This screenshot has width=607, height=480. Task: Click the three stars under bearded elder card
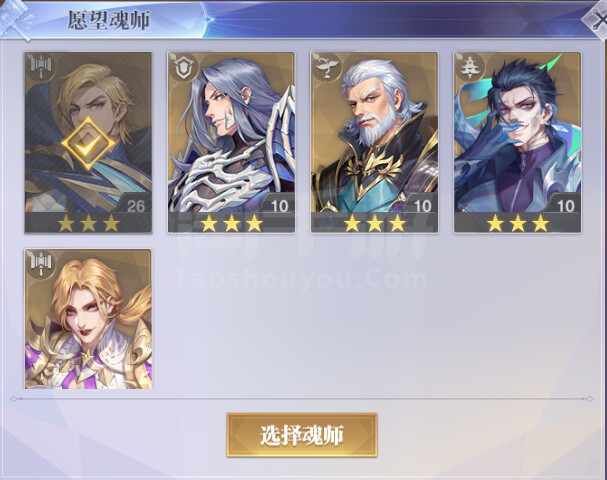click(x=374, y=223)
